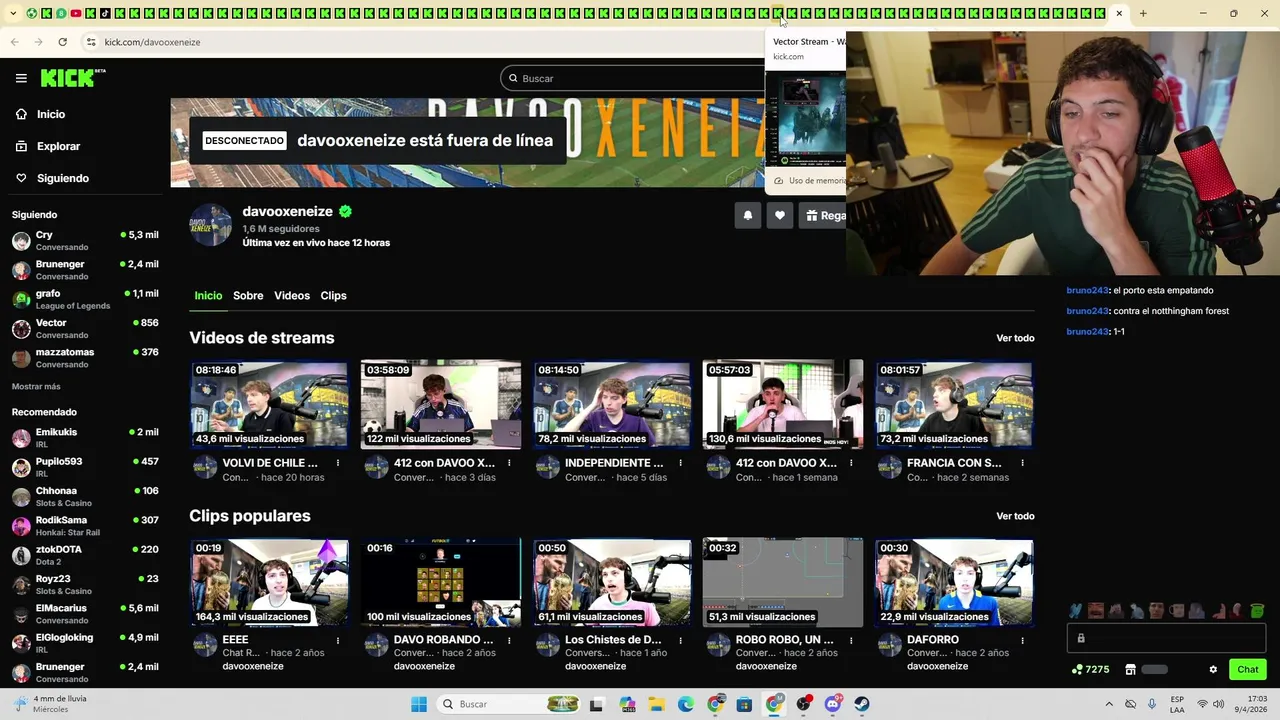Screen dimensions: 1280x720
Task: Open options menu for DAFORRO clip
Action: [1022, 640]
